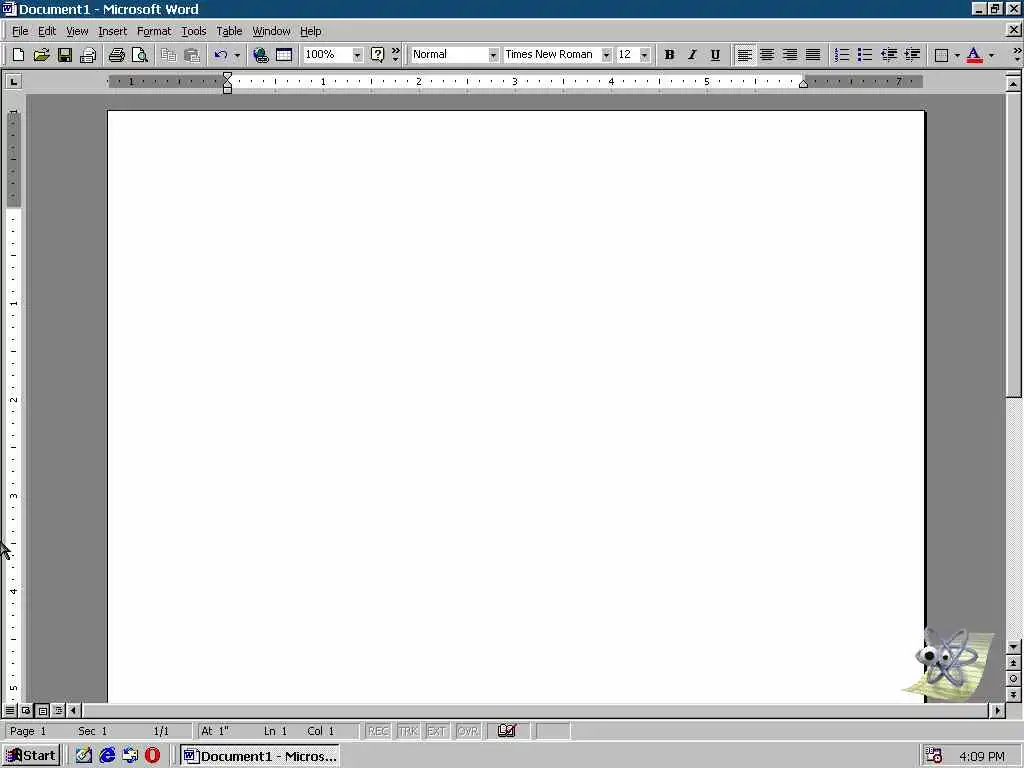
Task: Open Microsoft Word Help question icon
Action: (x=377, y=55)
